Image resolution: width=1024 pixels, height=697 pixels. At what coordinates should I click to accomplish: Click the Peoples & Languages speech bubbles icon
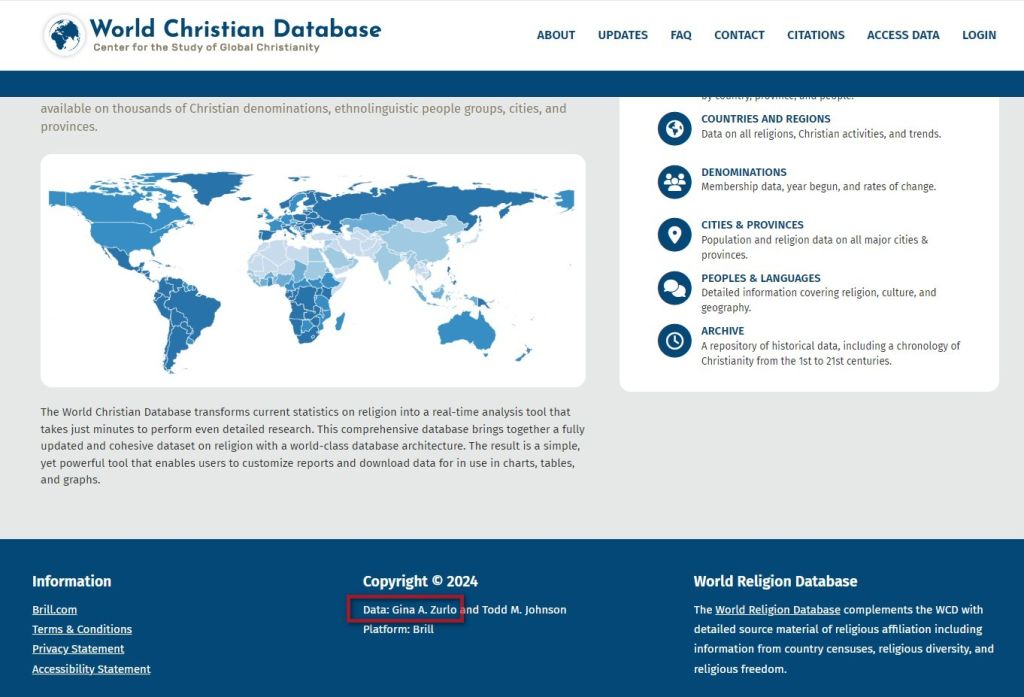pos(675,287)
